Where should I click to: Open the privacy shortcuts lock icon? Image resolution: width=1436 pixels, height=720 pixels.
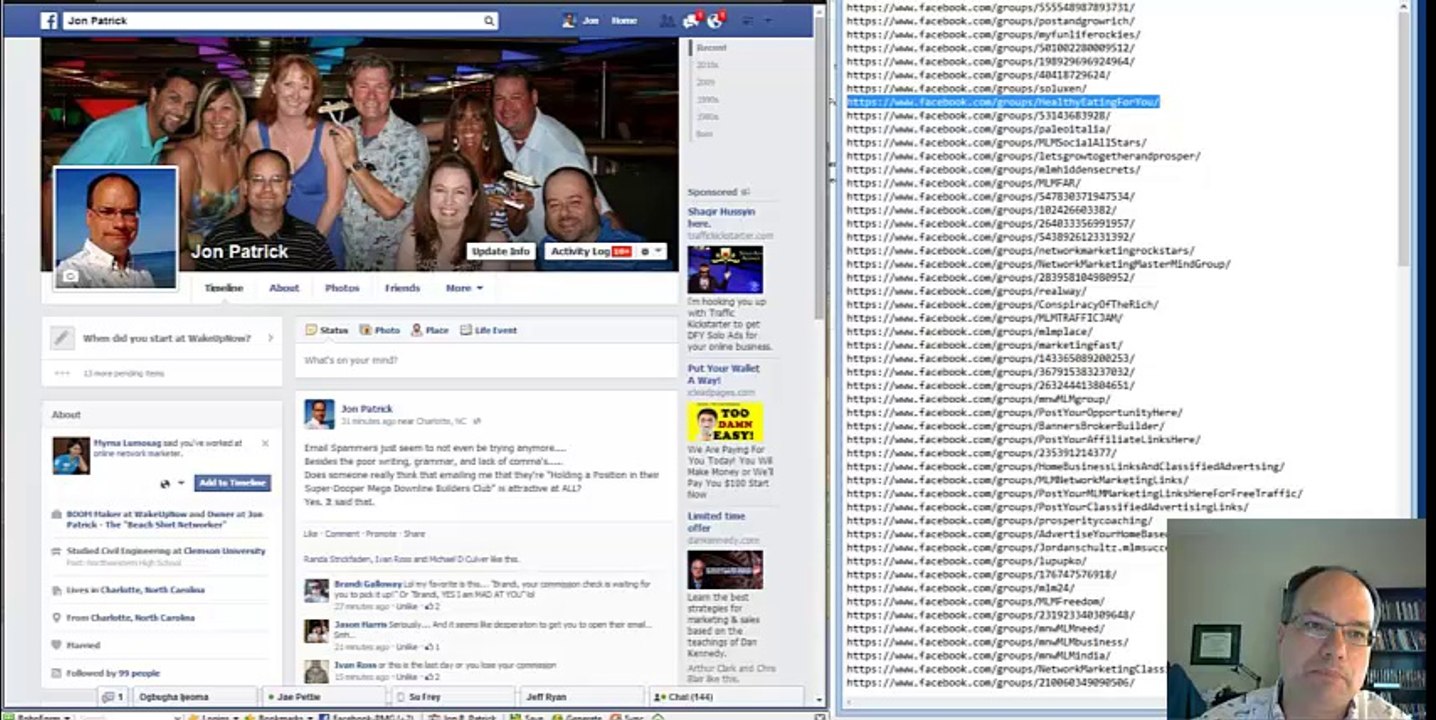click(746, 20)
